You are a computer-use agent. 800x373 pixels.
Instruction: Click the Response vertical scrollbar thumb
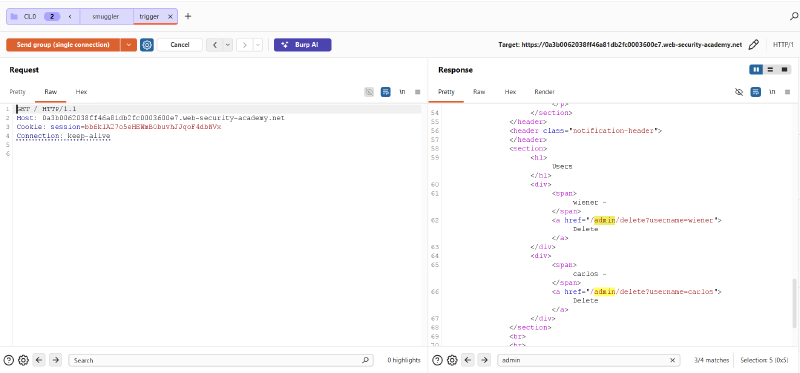point(793,304)
